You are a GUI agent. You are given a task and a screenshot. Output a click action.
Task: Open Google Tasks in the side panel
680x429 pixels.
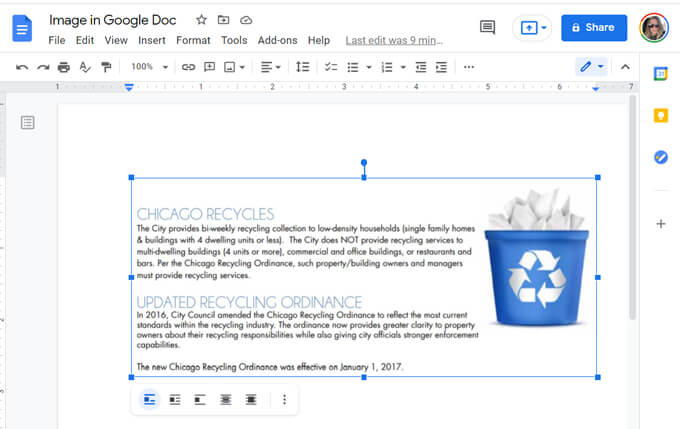[x=660, y=157]
